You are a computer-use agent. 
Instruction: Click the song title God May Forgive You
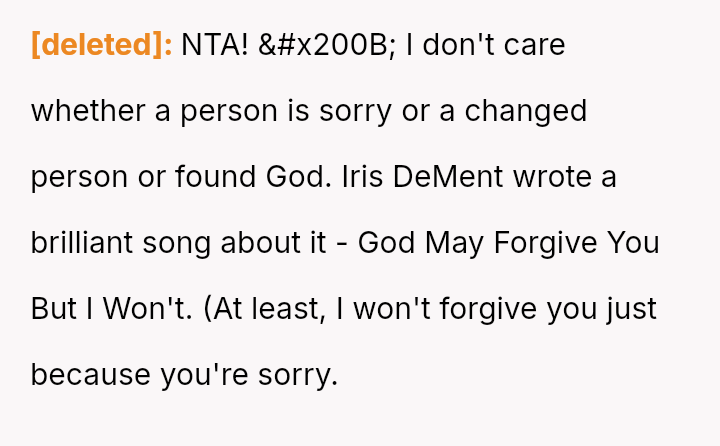[508, 243]
